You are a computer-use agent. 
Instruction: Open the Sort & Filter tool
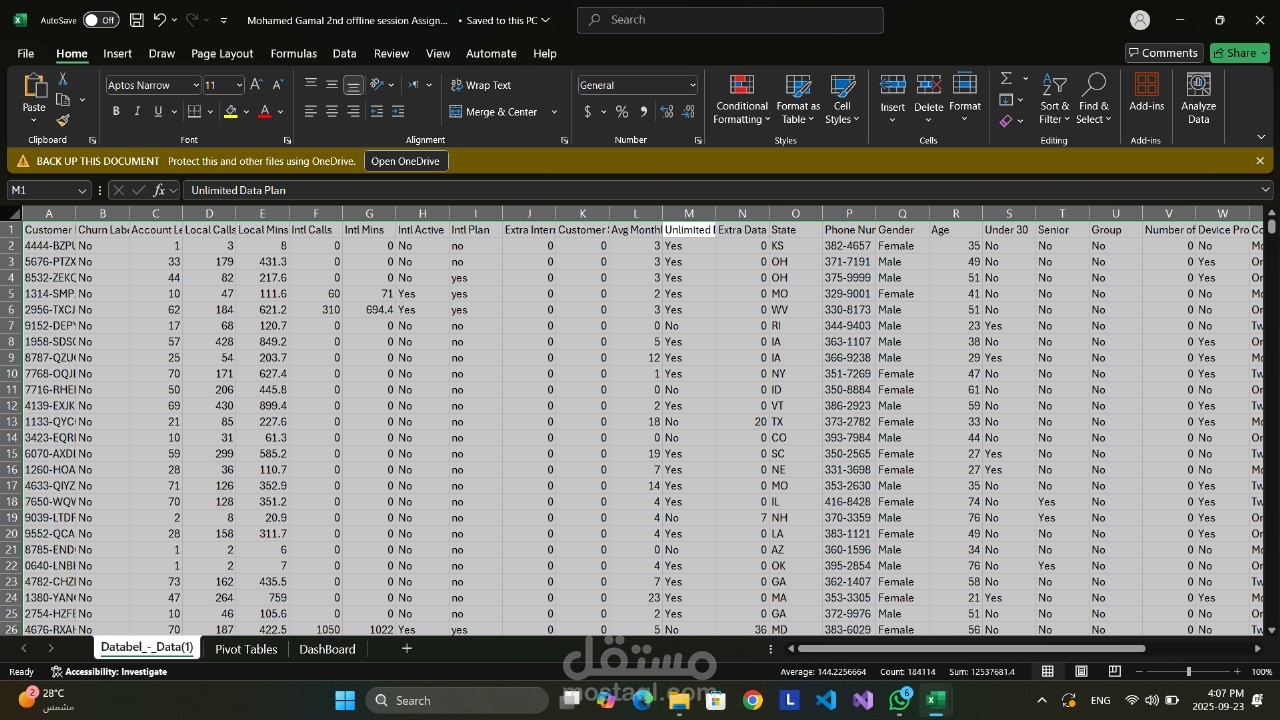point(1054,100)
